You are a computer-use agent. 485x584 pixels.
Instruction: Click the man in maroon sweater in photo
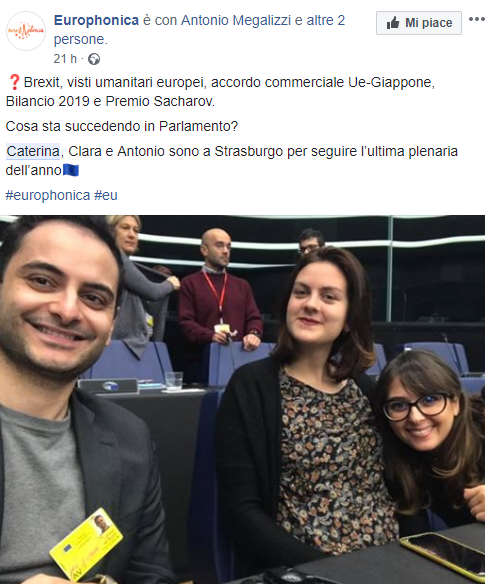(219, 294)
